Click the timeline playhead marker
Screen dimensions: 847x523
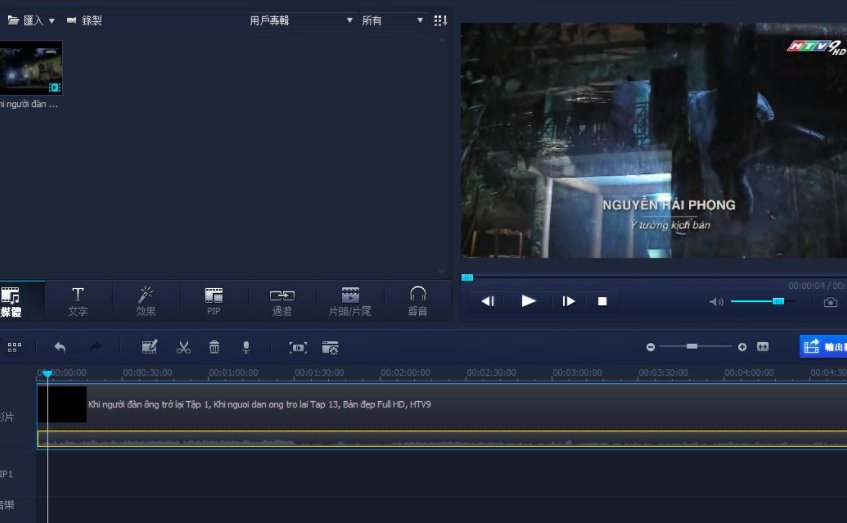(48, 373)
